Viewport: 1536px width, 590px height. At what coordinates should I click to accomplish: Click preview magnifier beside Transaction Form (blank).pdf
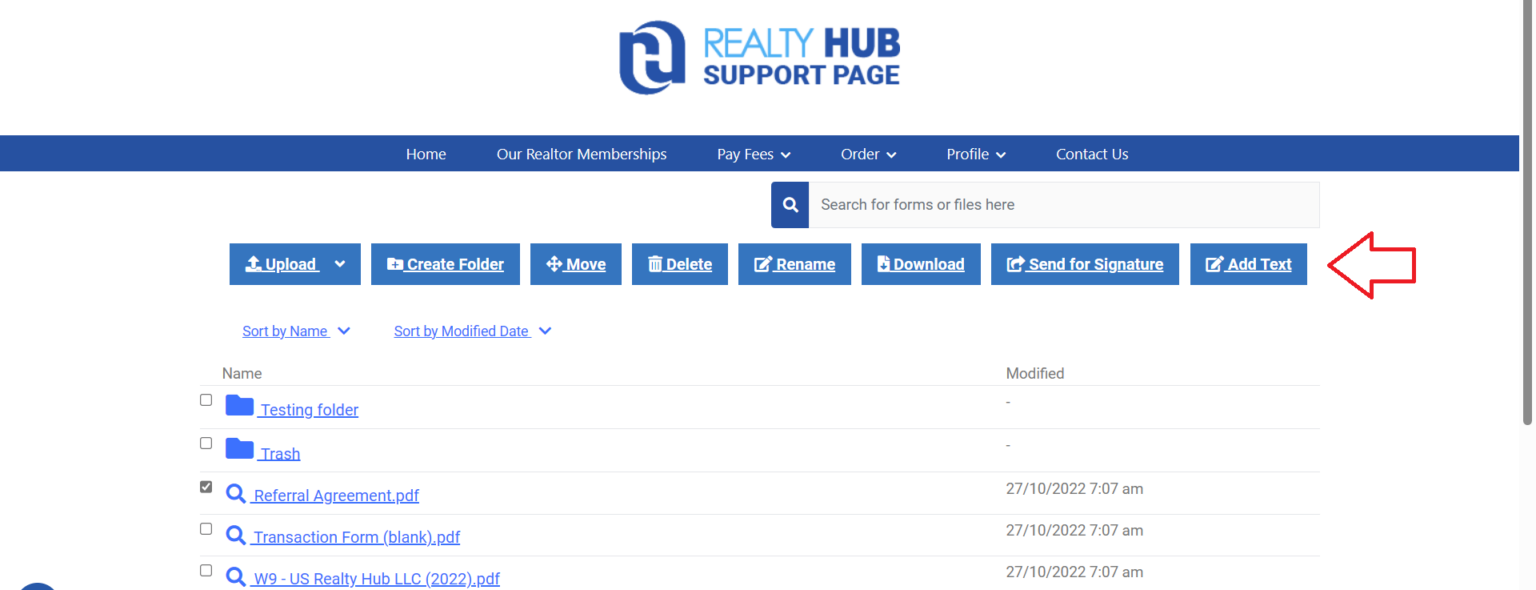pyautogui.click(x=236, y=536)
